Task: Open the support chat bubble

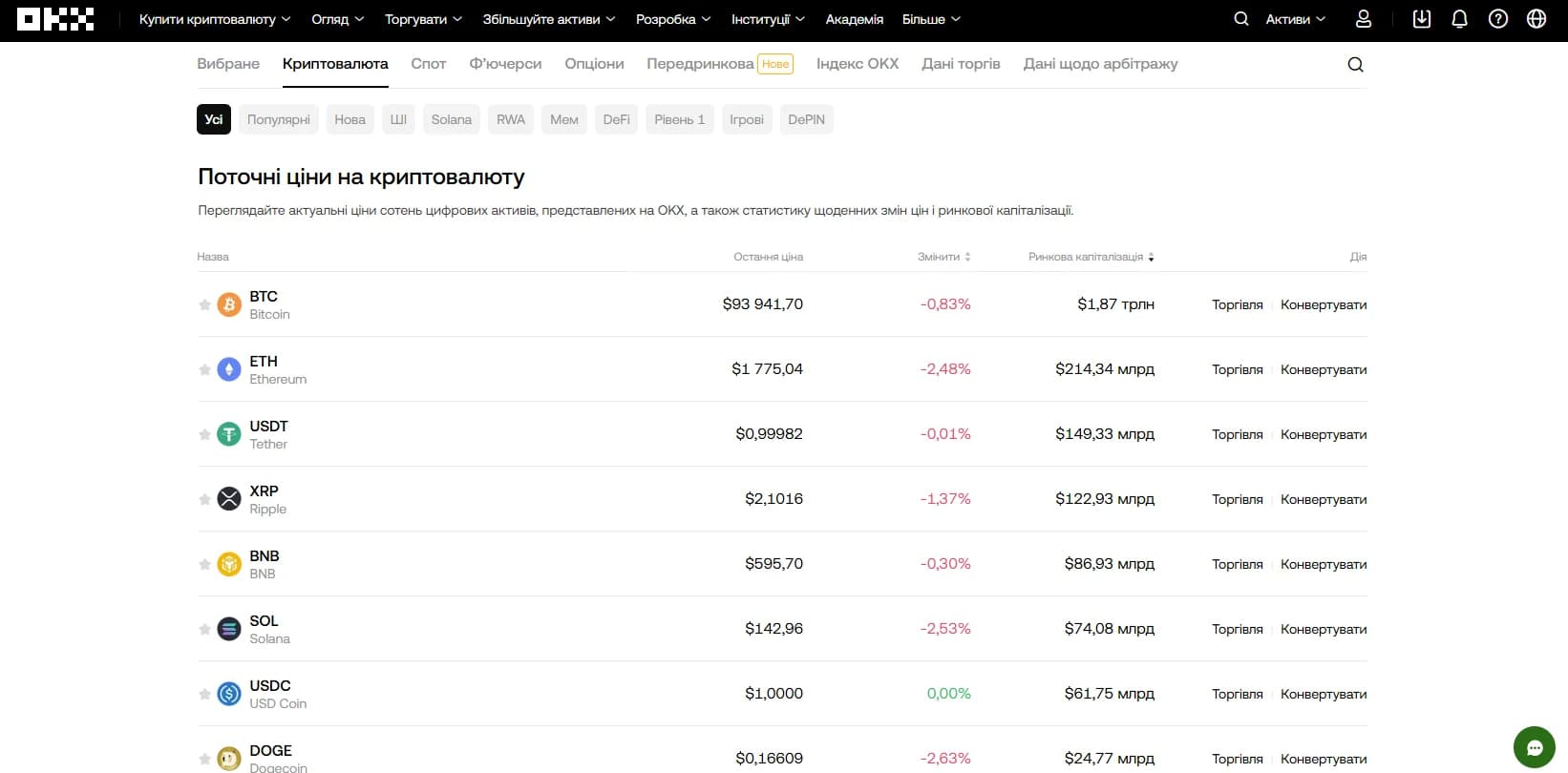Action: click(1535, 747)
